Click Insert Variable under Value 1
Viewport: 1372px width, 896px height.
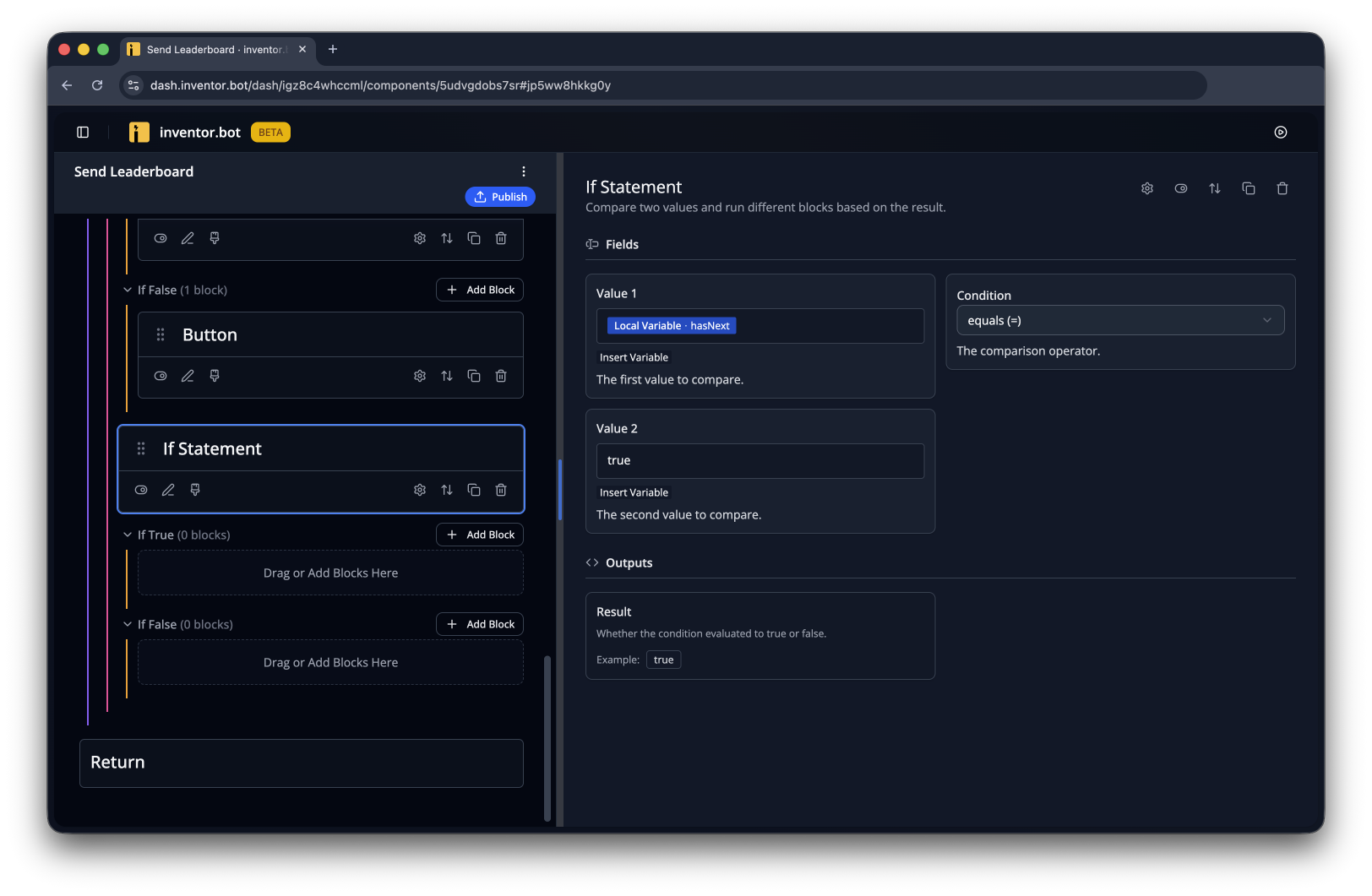tap(634, 357)
